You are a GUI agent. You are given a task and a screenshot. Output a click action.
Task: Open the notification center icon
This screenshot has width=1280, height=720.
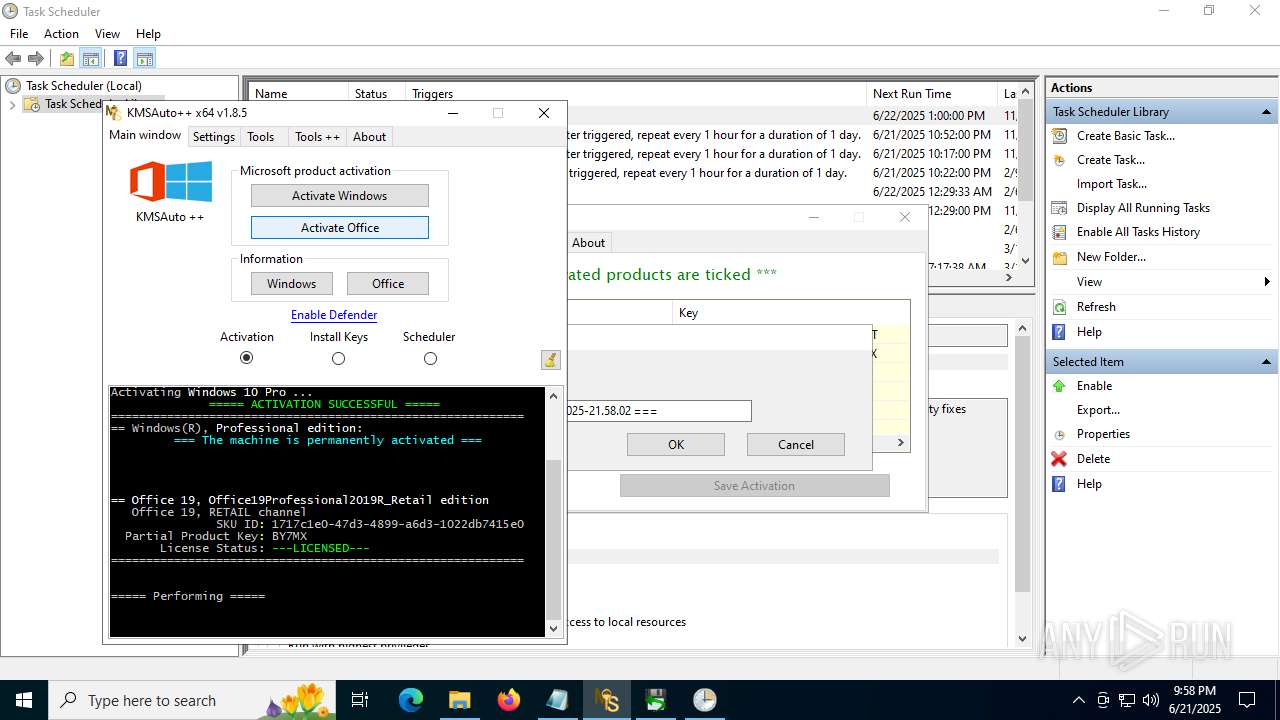pos(1247,700)
